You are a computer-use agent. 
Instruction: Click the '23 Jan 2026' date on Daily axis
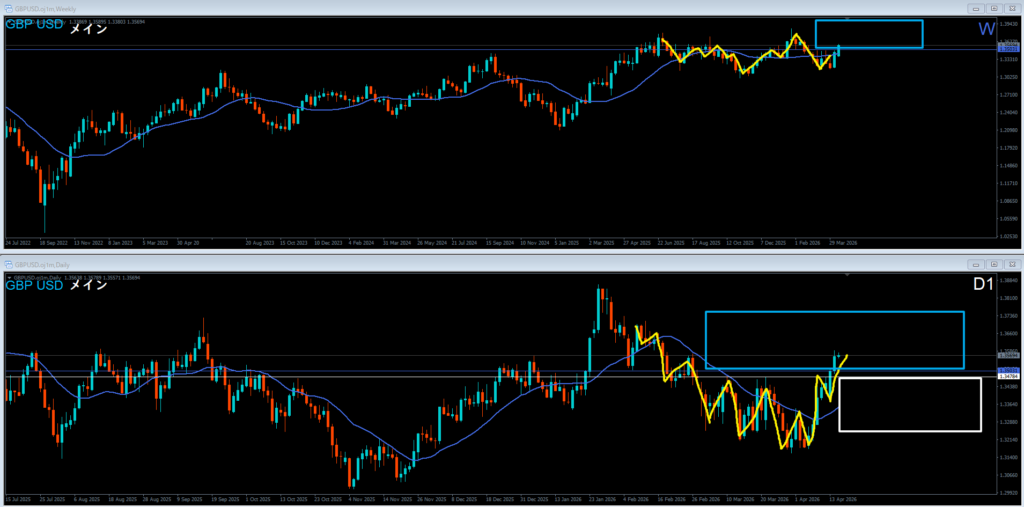tap(601, 499)
